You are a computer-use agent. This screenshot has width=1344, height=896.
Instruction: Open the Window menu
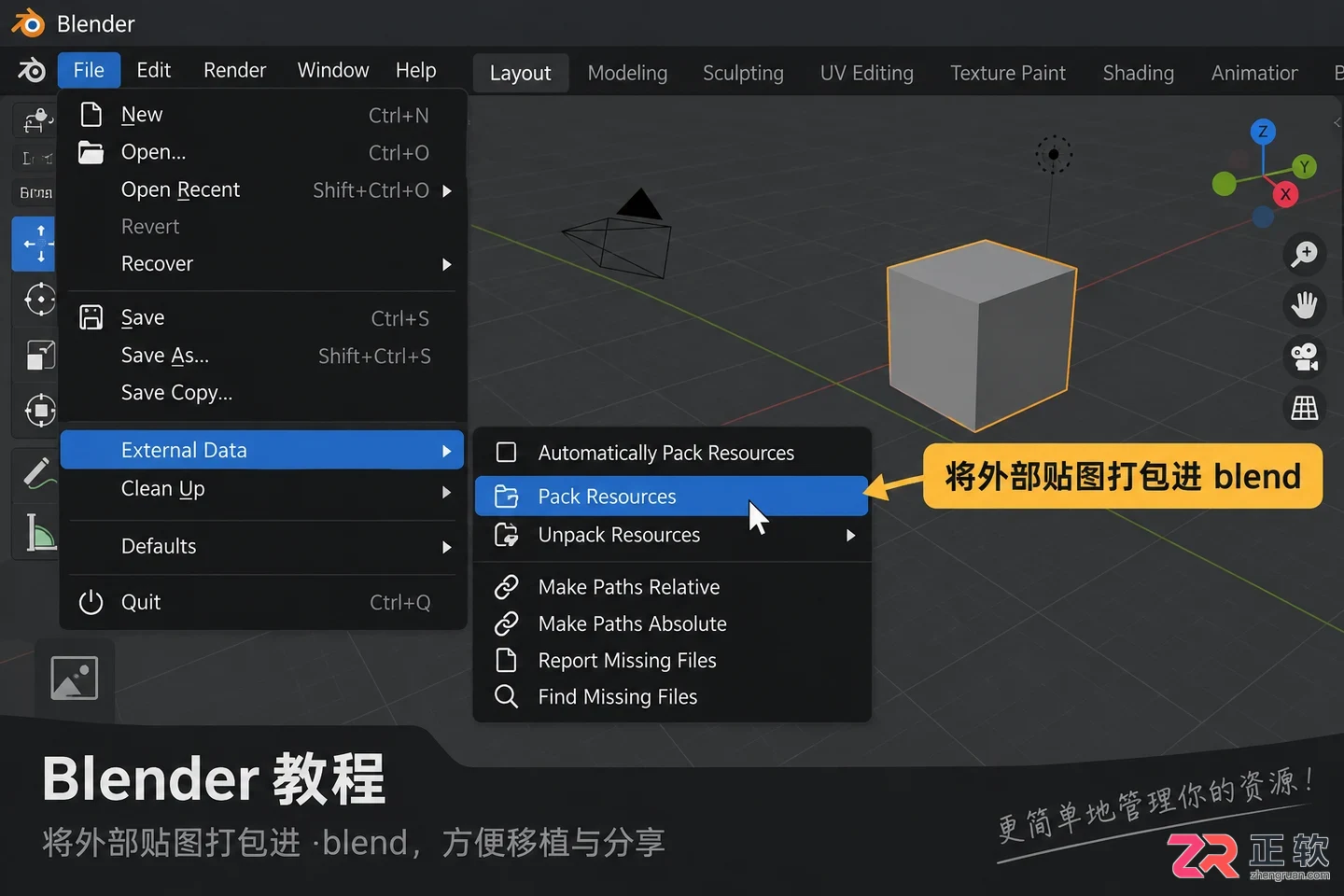[333, 71]
